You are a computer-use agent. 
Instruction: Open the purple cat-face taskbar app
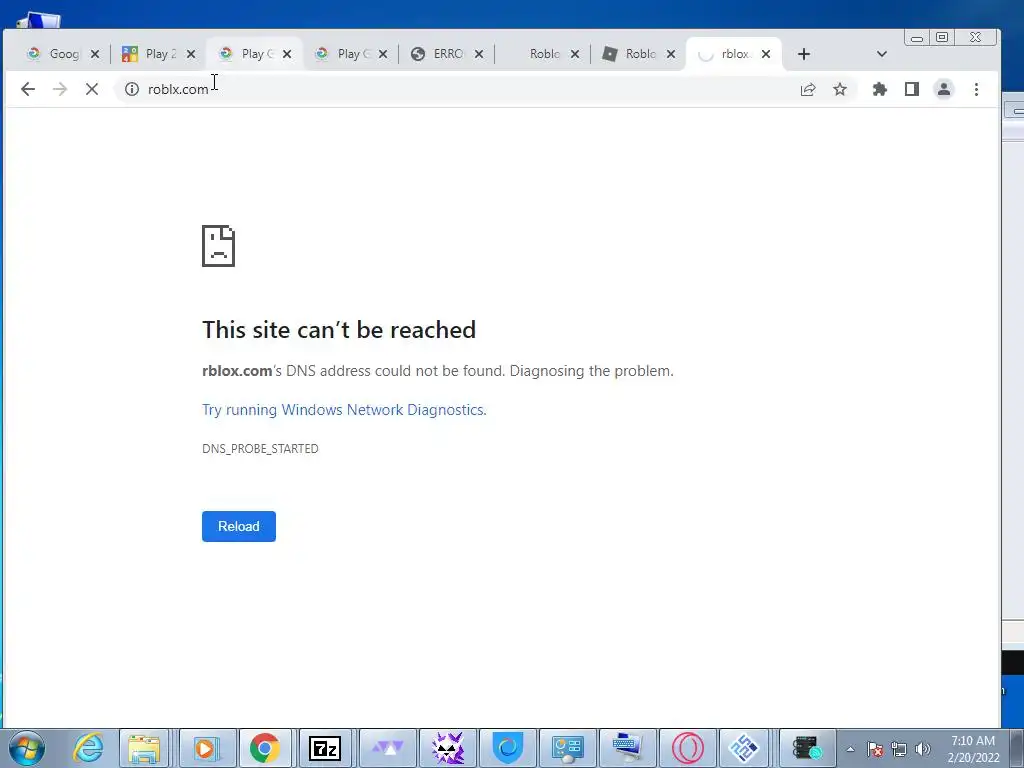pos(448,748)
